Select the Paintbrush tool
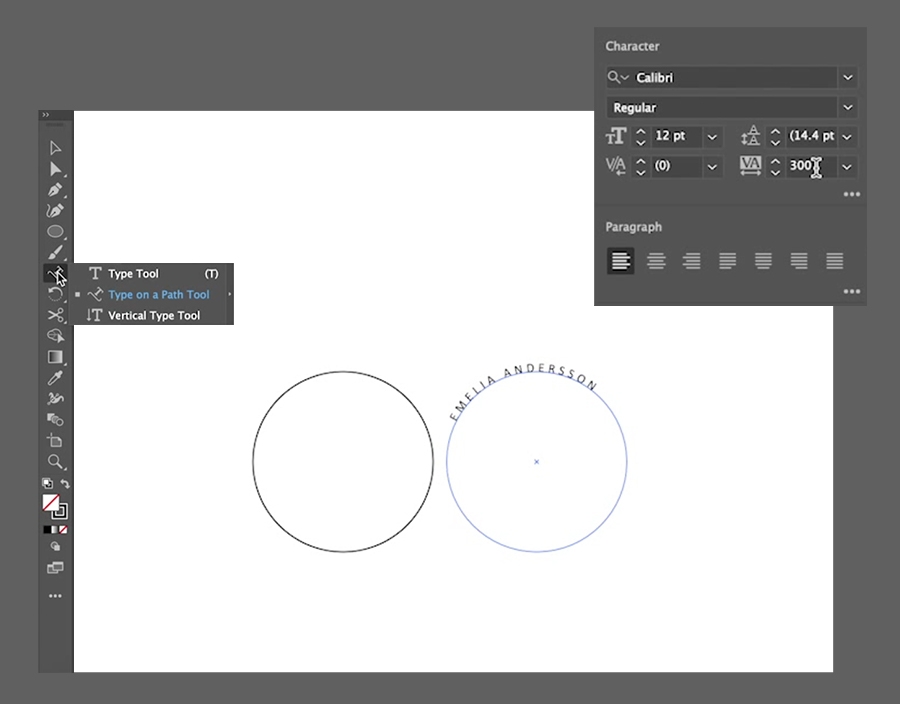 click(x=55, y=252)
